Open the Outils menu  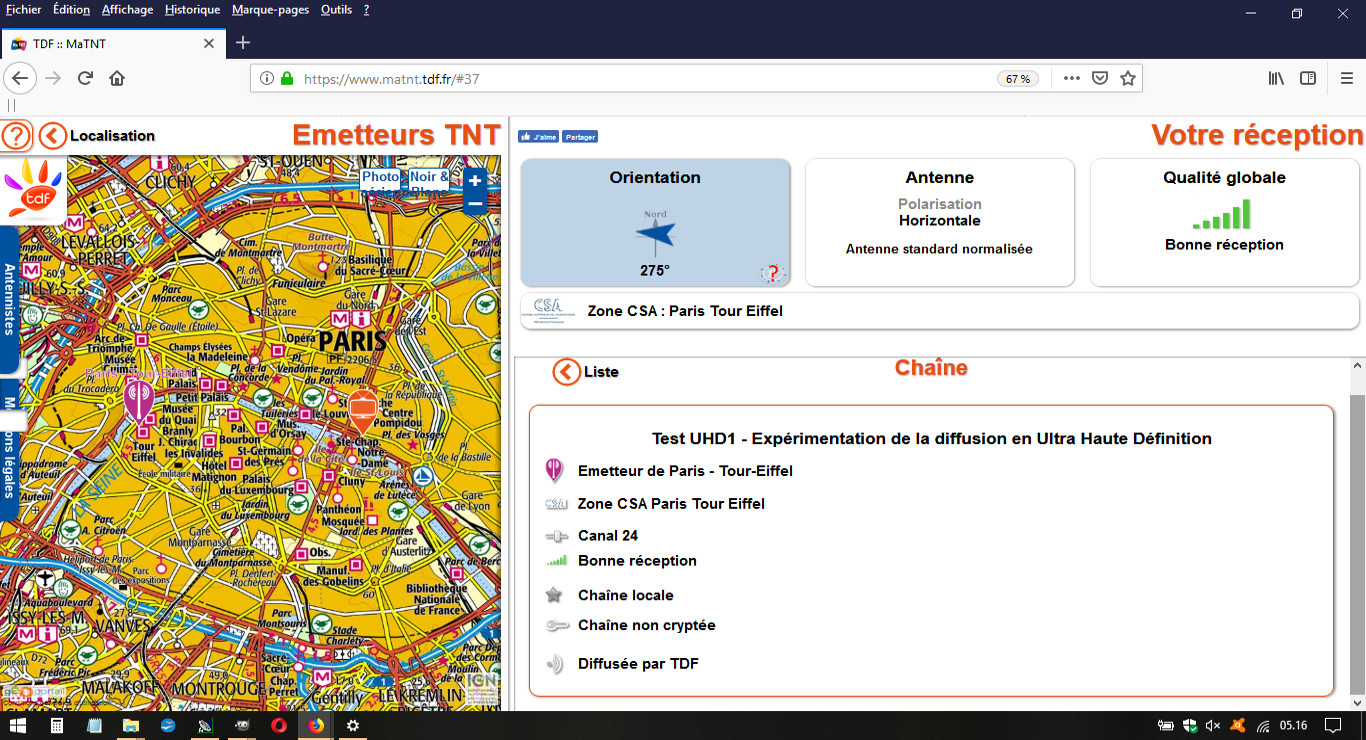pyautogui.click(x=337, y=10)
